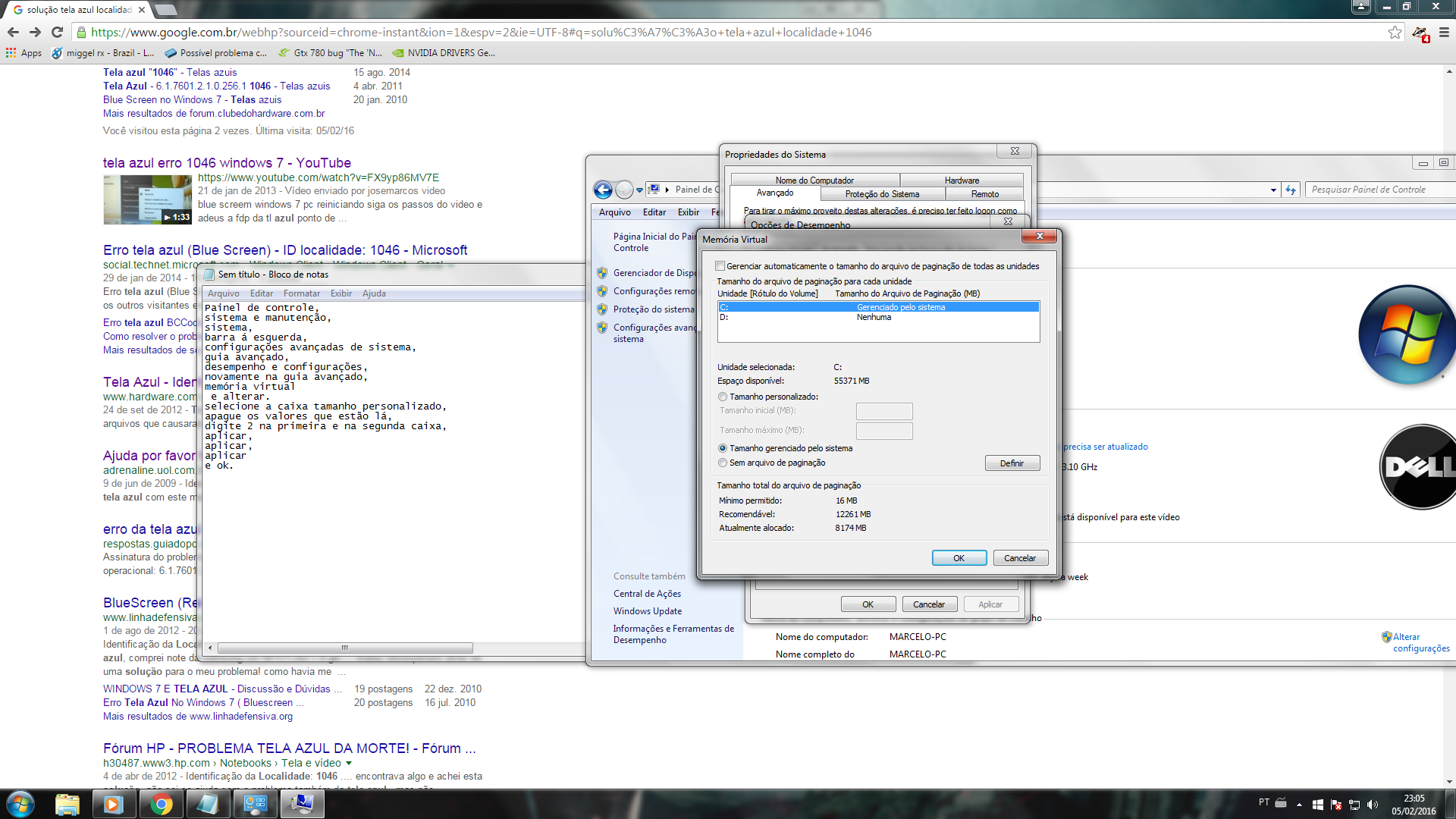Open the Windows Start menu
The width and height of the screenshot is (1456, 819).
coord(20,804)
